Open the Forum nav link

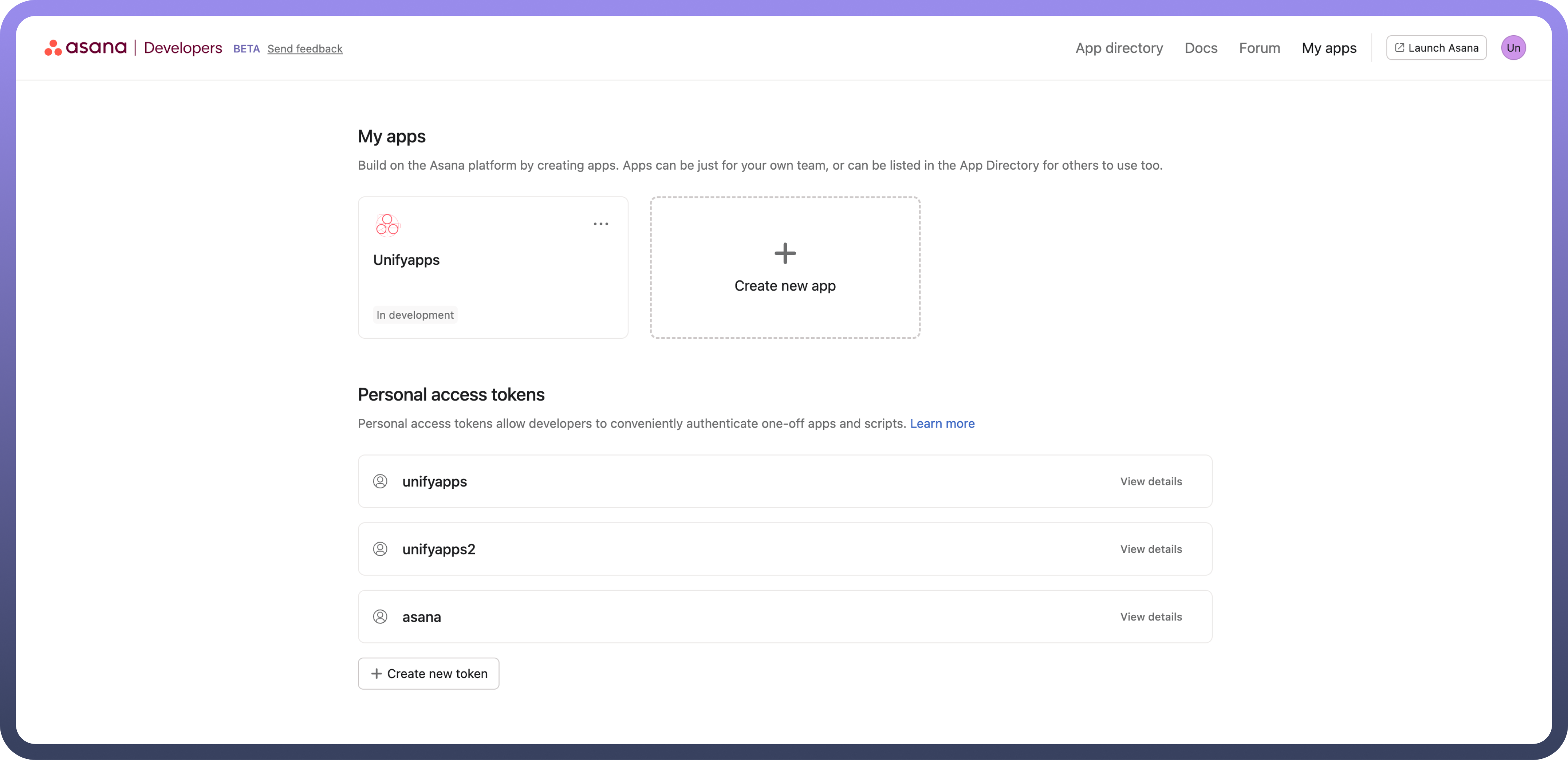coord(1259,48)
